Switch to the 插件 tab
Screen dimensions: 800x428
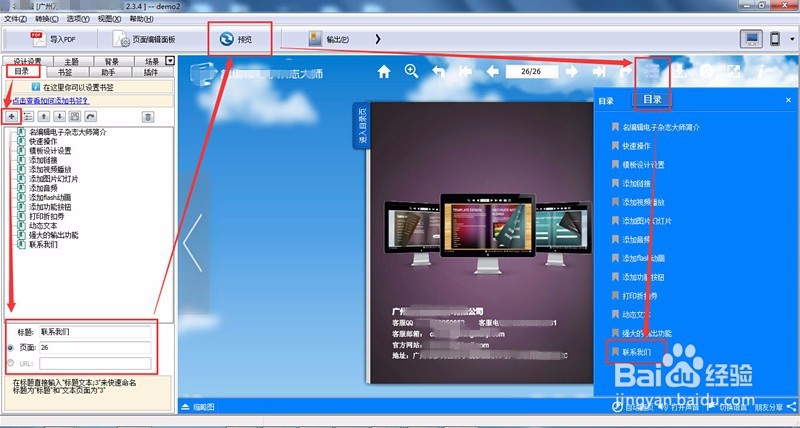click(151, 72)
